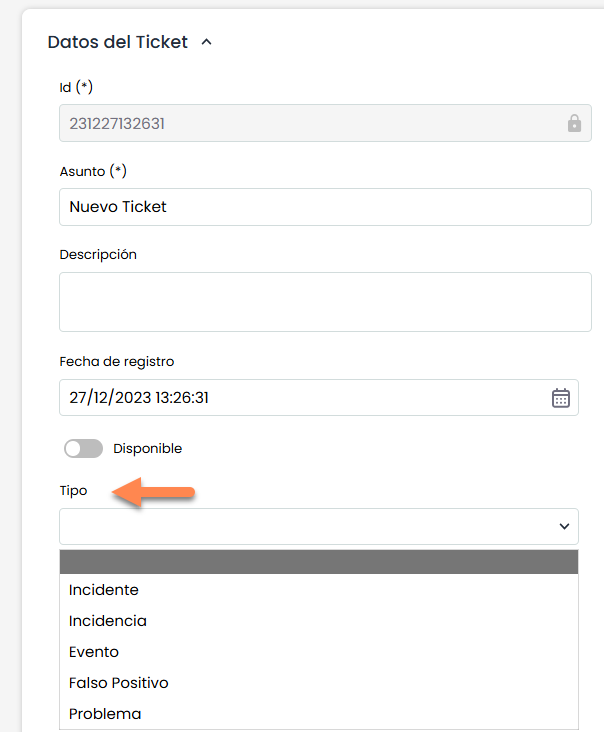Click inside the Descripción text area
604x732 pixels.
[325, 302]
